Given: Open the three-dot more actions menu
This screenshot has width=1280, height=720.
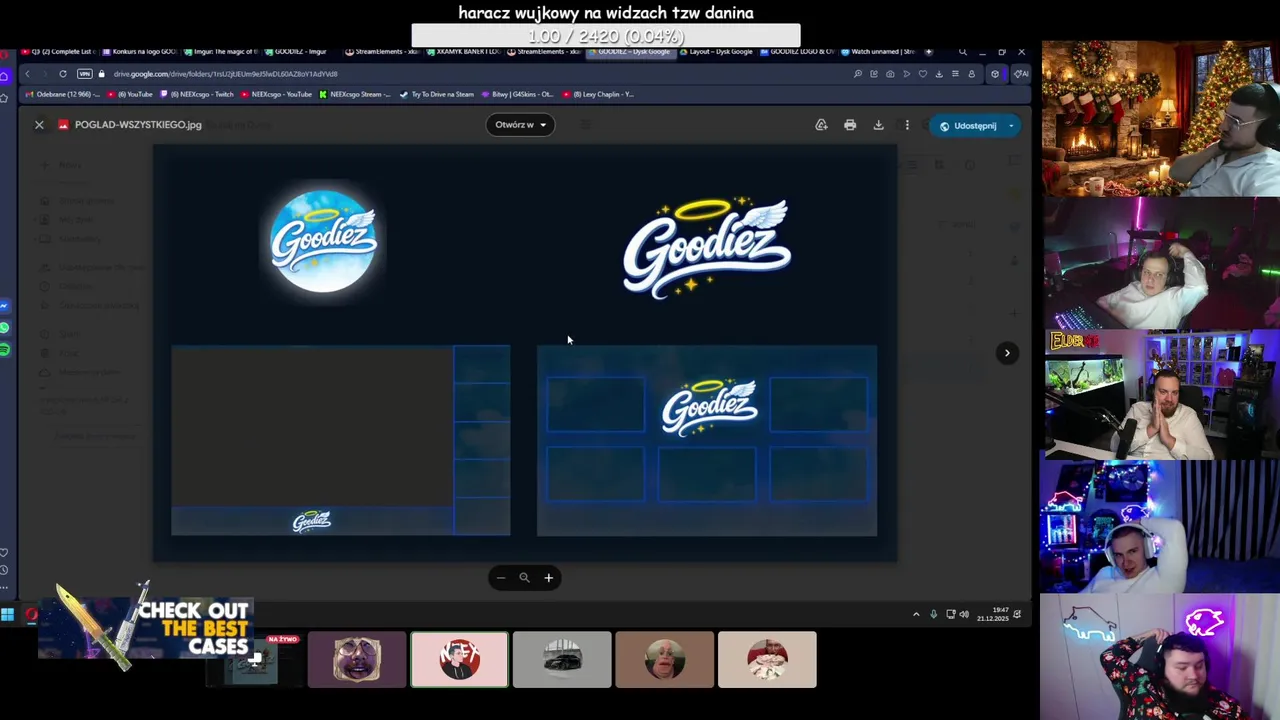Looking at the screenshot, I should tap(907, 125).
